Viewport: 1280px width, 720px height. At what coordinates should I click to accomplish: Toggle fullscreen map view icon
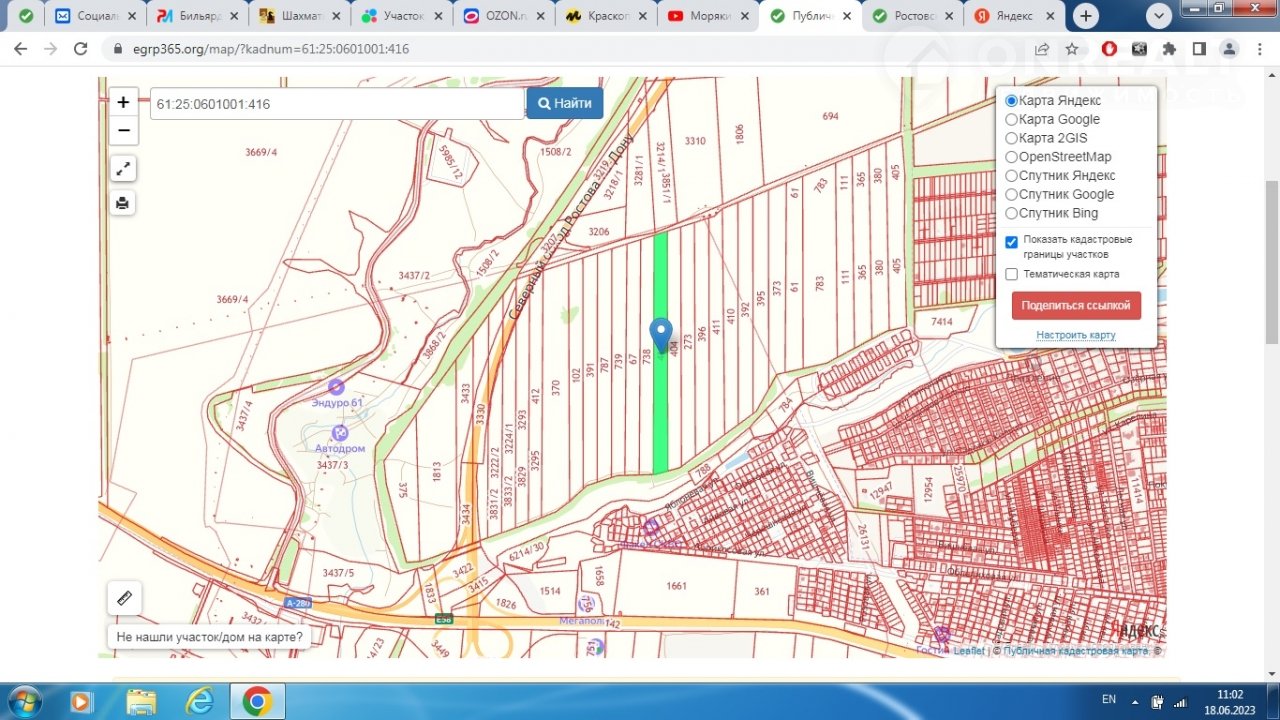click(123, 169)
